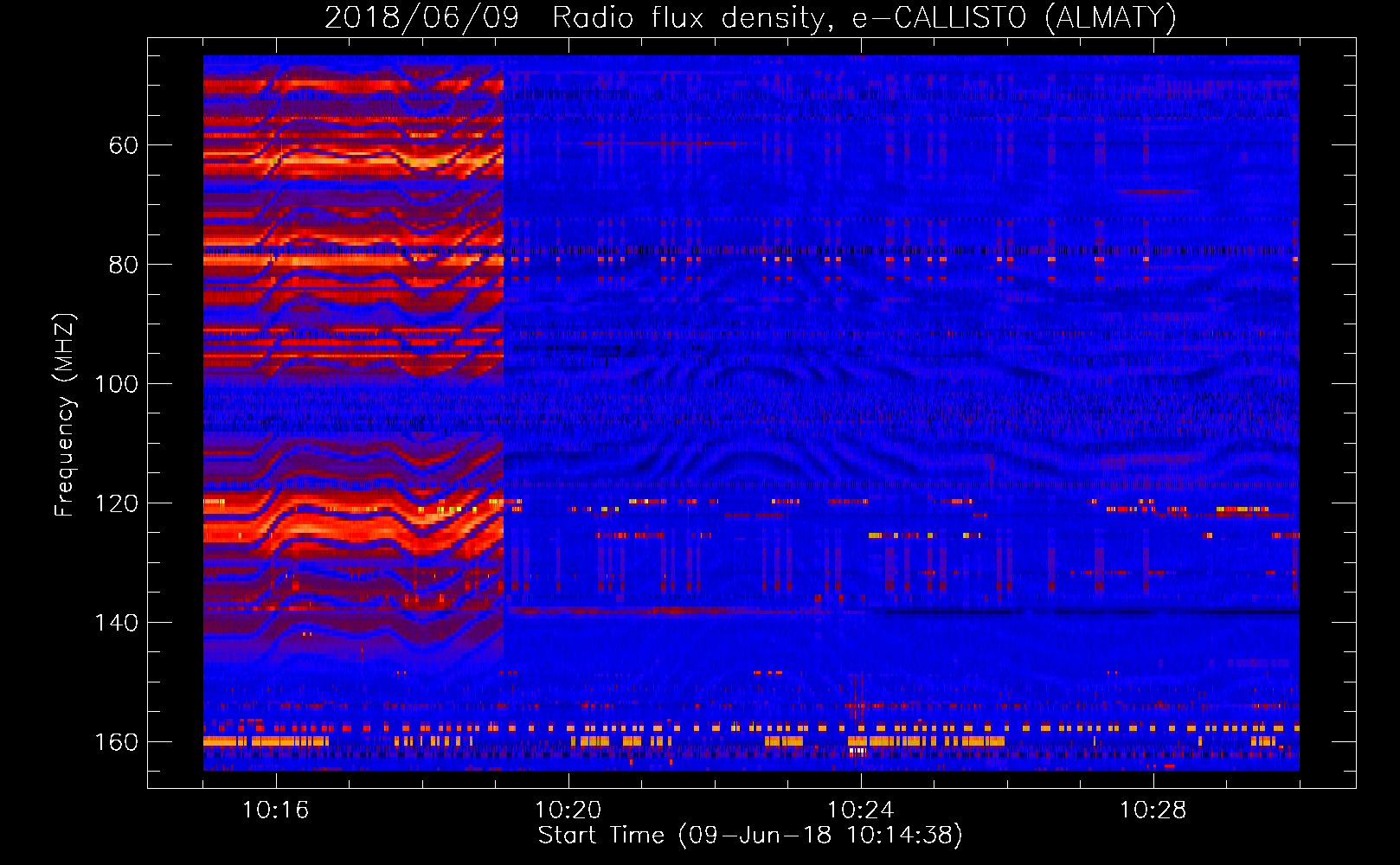Viewport: 1400px width, 865px height.
Task: Select the 140 frequency tick label
Action: click(116, 623)
